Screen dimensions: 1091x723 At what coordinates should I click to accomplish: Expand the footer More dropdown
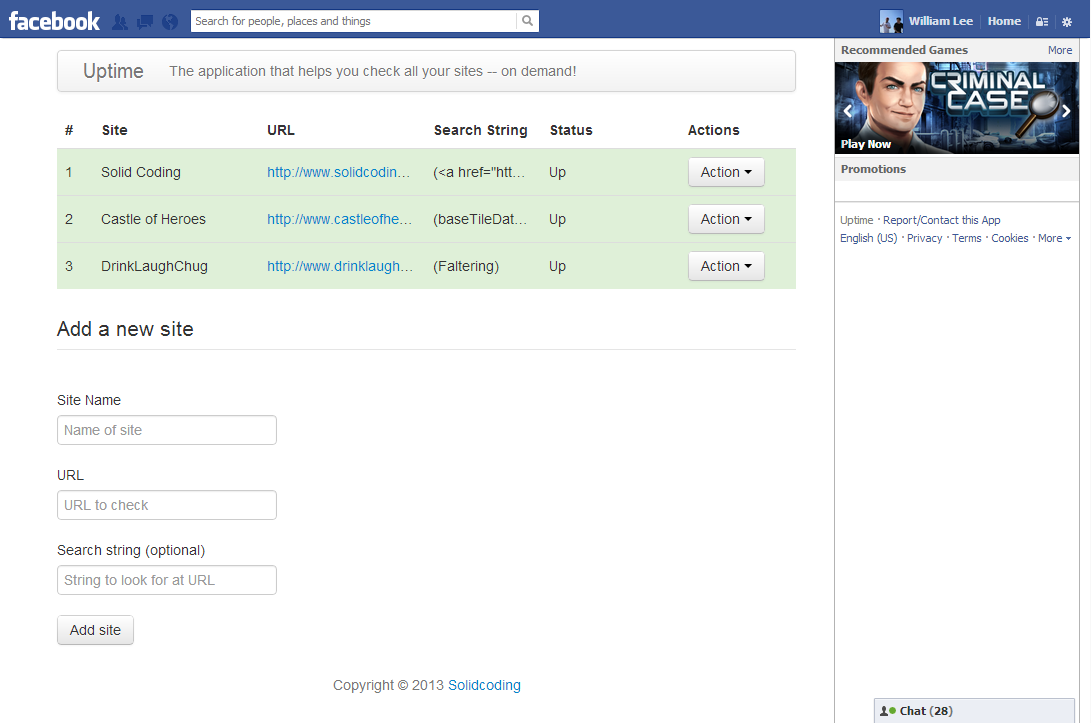coord(1054,238)
